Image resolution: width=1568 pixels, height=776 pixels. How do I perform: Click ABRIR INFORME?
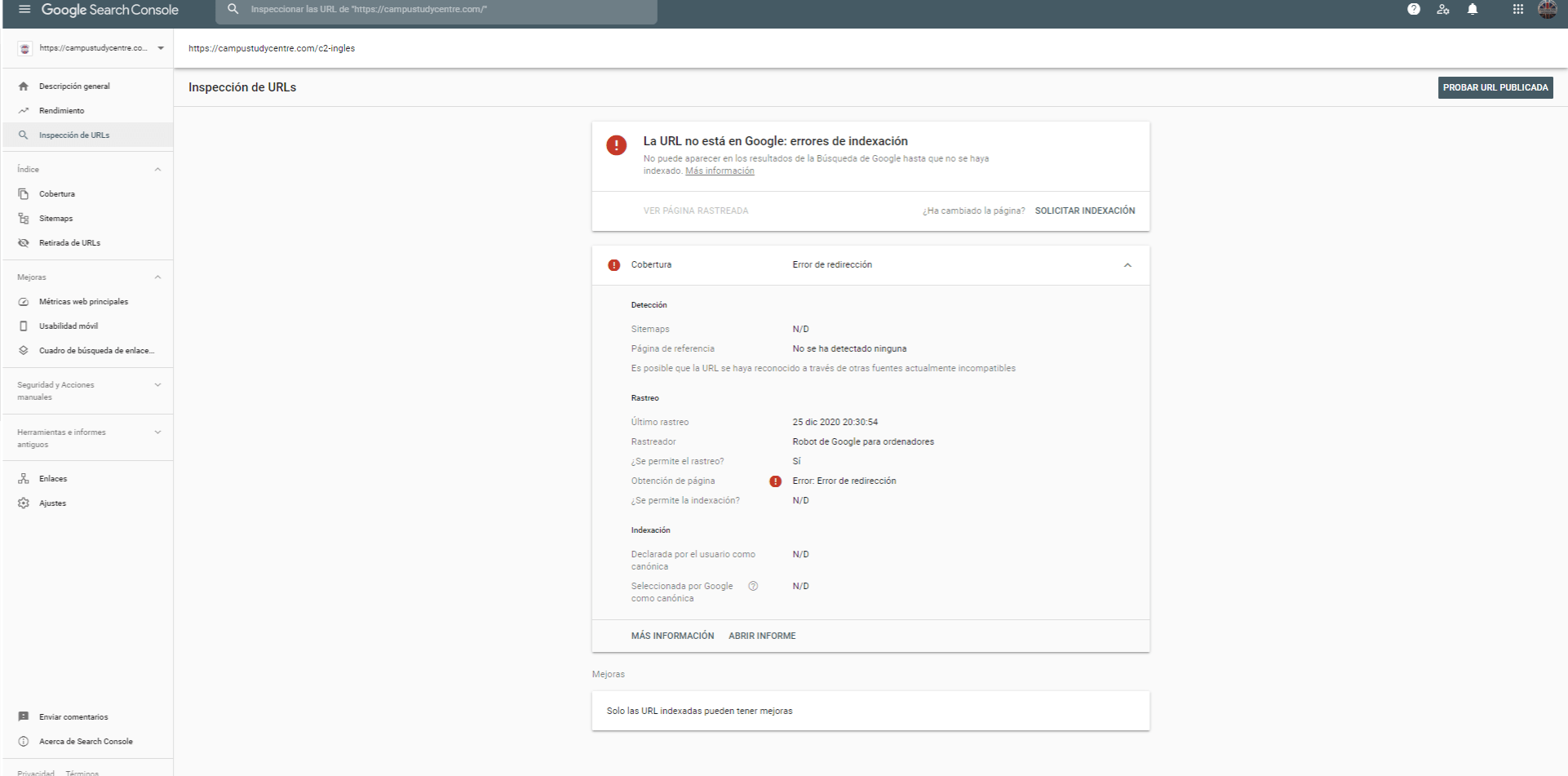tap(762, 636)
